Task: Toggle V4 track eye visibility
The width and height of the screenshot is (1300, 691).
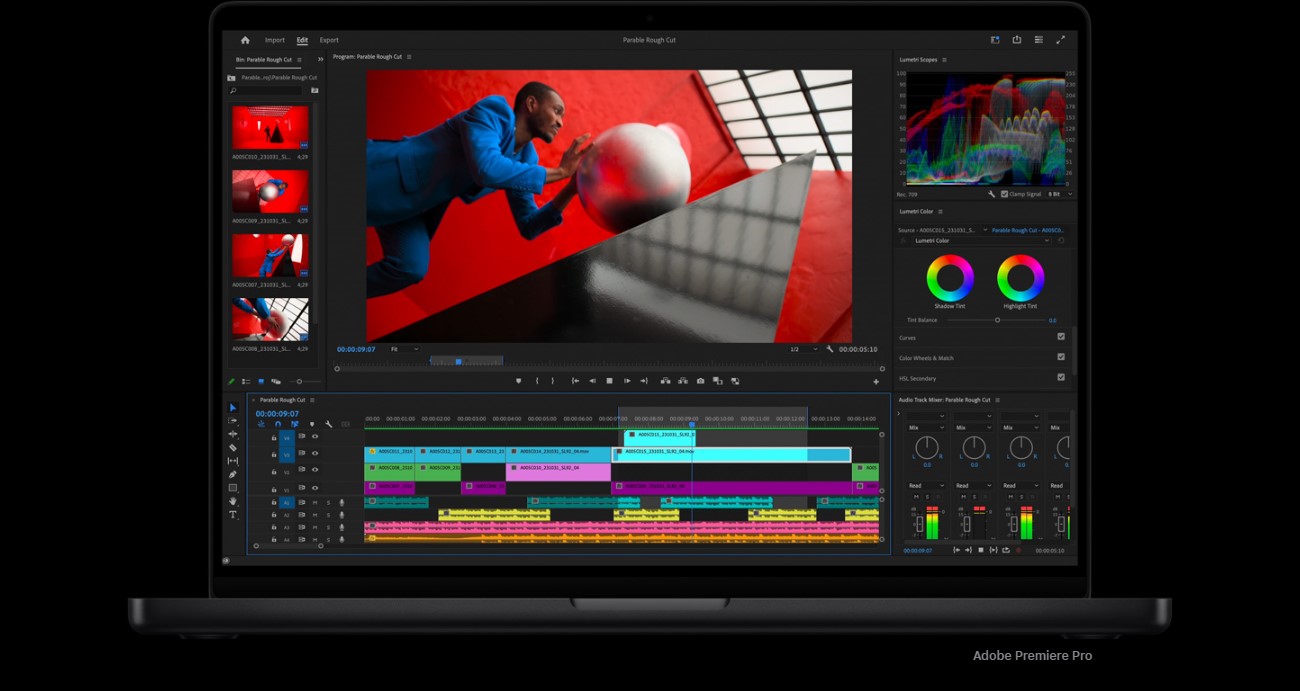Action: 315,436
